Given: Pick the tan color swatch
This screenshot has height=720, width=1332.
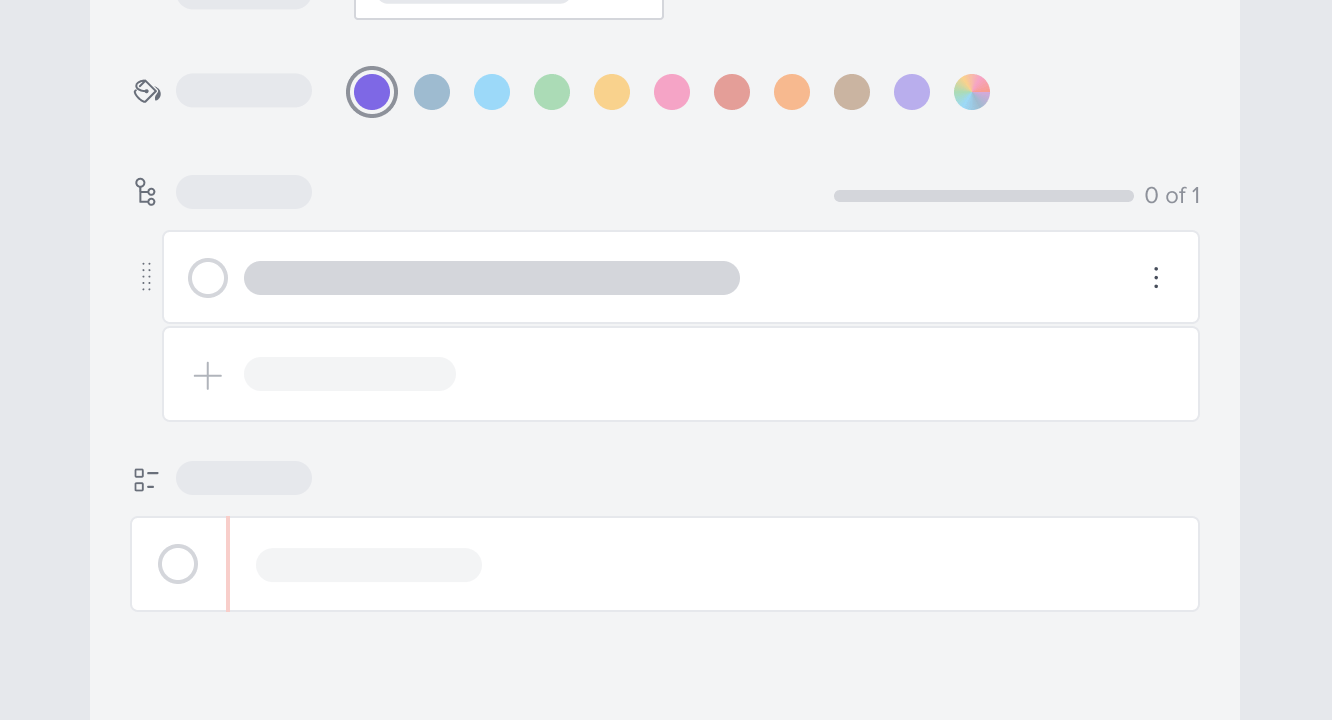Looking at the screenshot, I should pos(852,91).
